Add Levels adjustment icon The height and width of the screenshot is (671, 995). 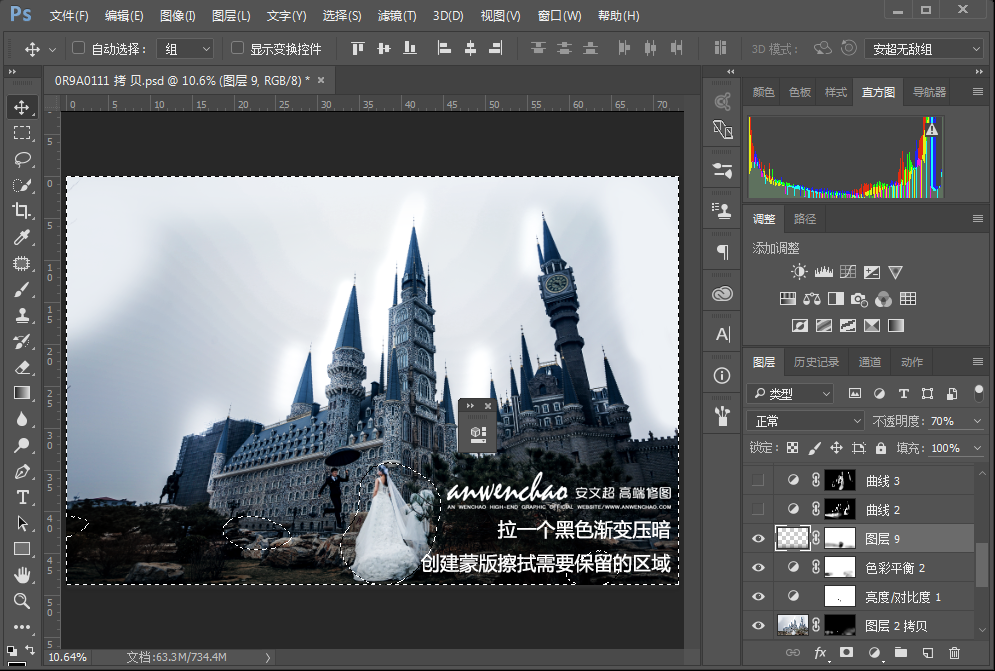point(824,272)
